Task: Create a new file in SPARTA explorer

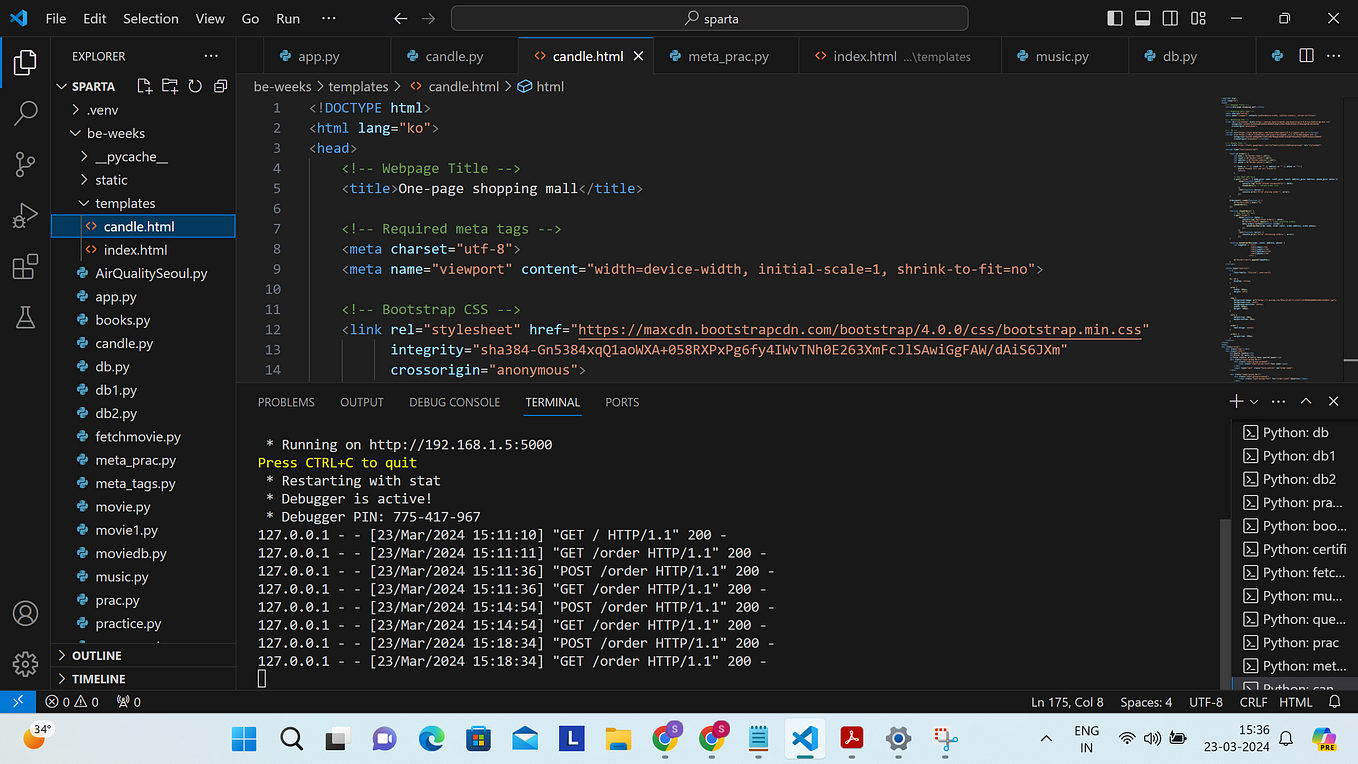Action: coord(144,86)
